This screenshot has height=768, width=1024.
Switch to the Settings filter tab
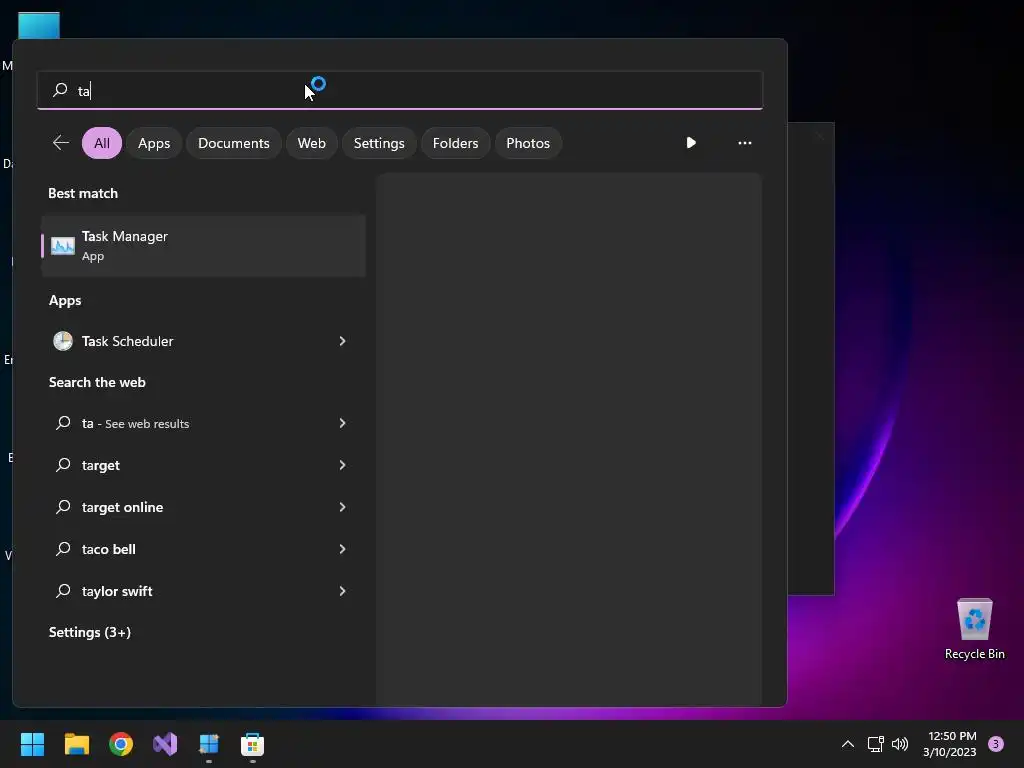coord(379,143)
